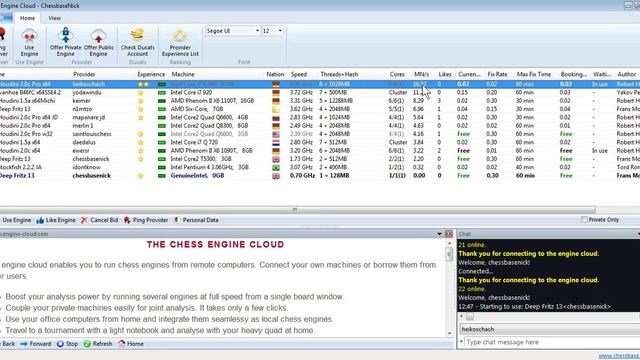Image resolution: width=640 pixels, height=360 pixels.
Task: Open the browser pane dropdown arrow
Action: click(x=439, y=234)
